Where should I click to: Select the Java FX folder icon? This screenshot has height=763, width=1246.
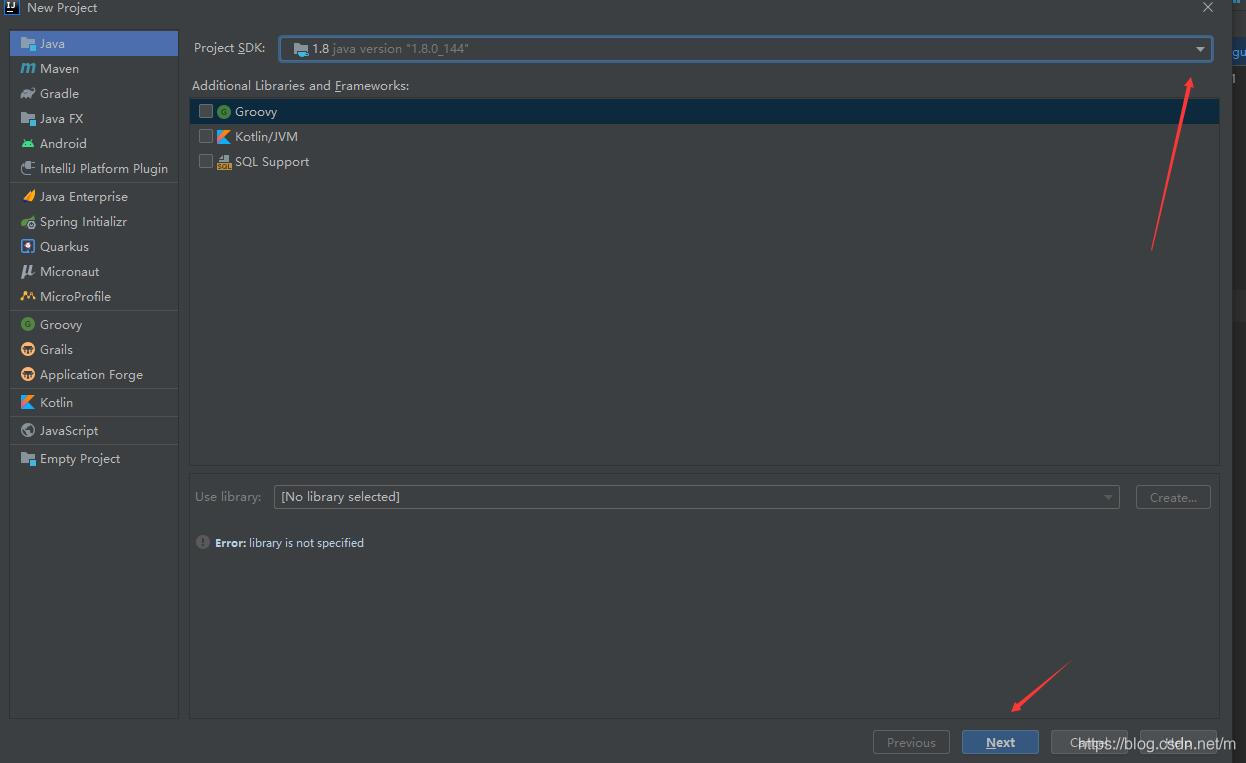point(28,119)
